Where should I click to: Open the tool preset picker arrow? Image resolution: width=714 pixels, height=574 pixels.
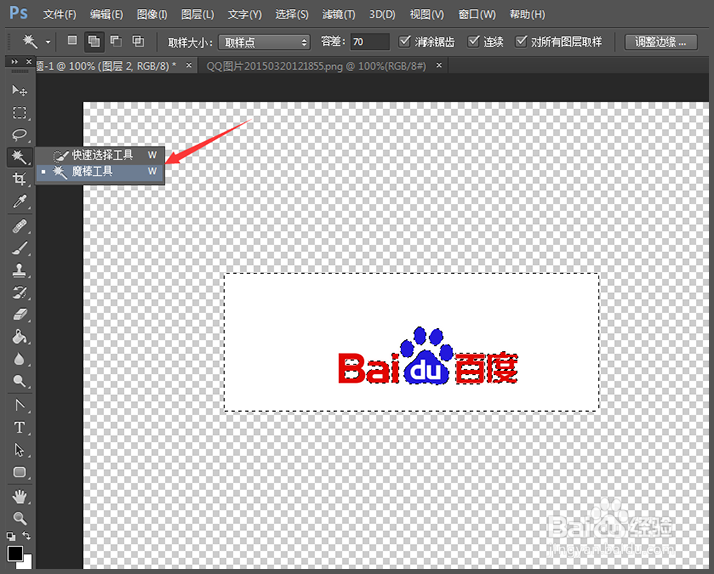click(x=48, y=42)
